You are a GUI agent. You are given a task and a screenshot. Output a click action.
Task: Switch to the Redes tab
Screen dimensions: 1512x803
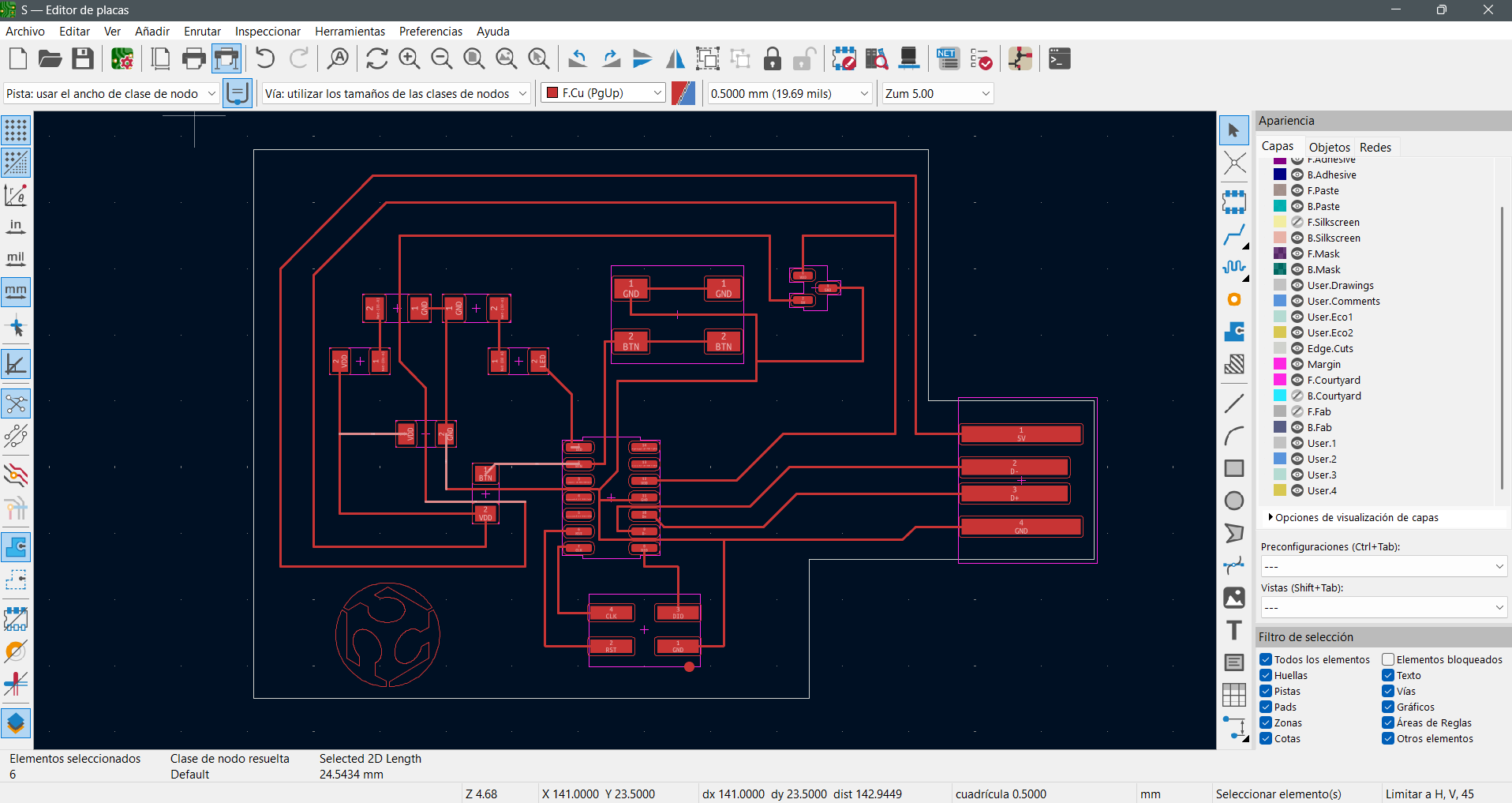(x=1375, y=147)
